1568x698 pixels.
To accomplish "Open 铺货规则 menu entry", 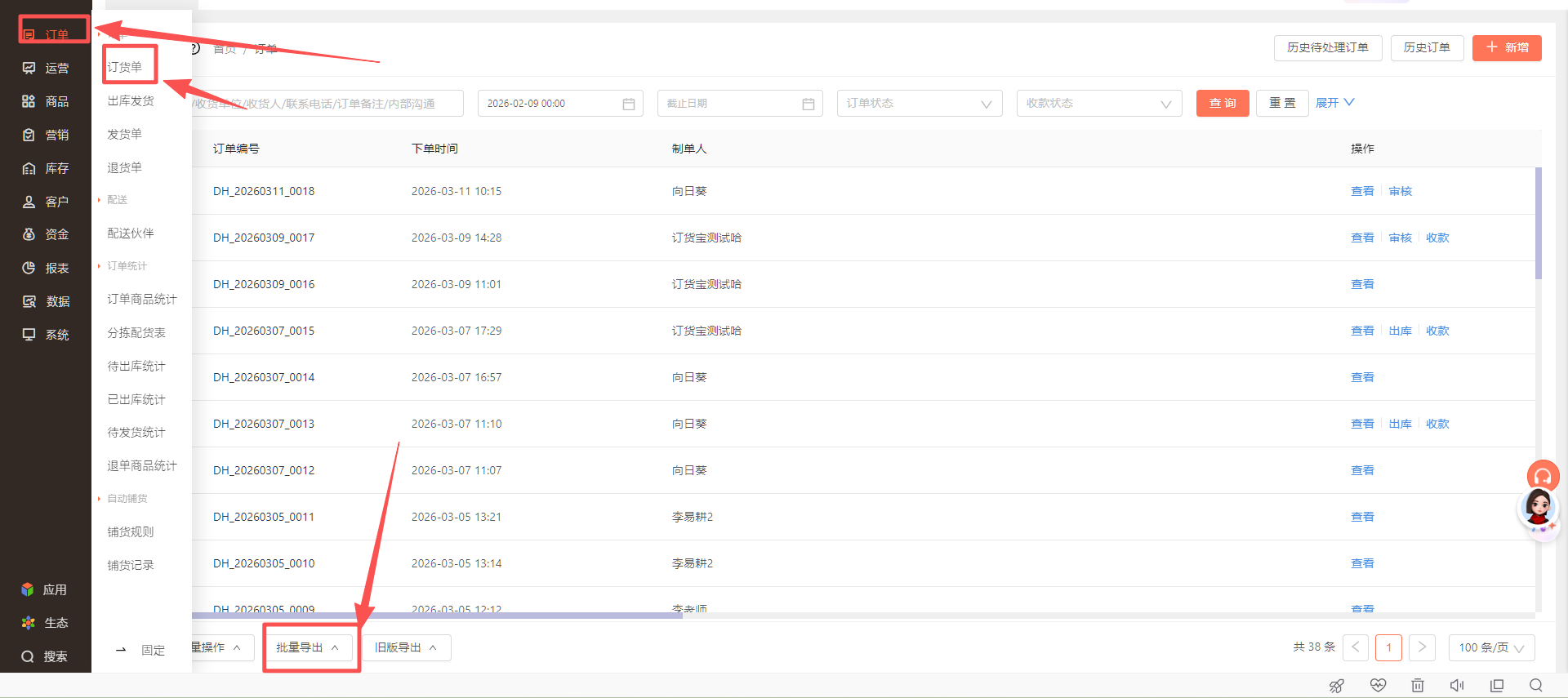I will [131, 531].
